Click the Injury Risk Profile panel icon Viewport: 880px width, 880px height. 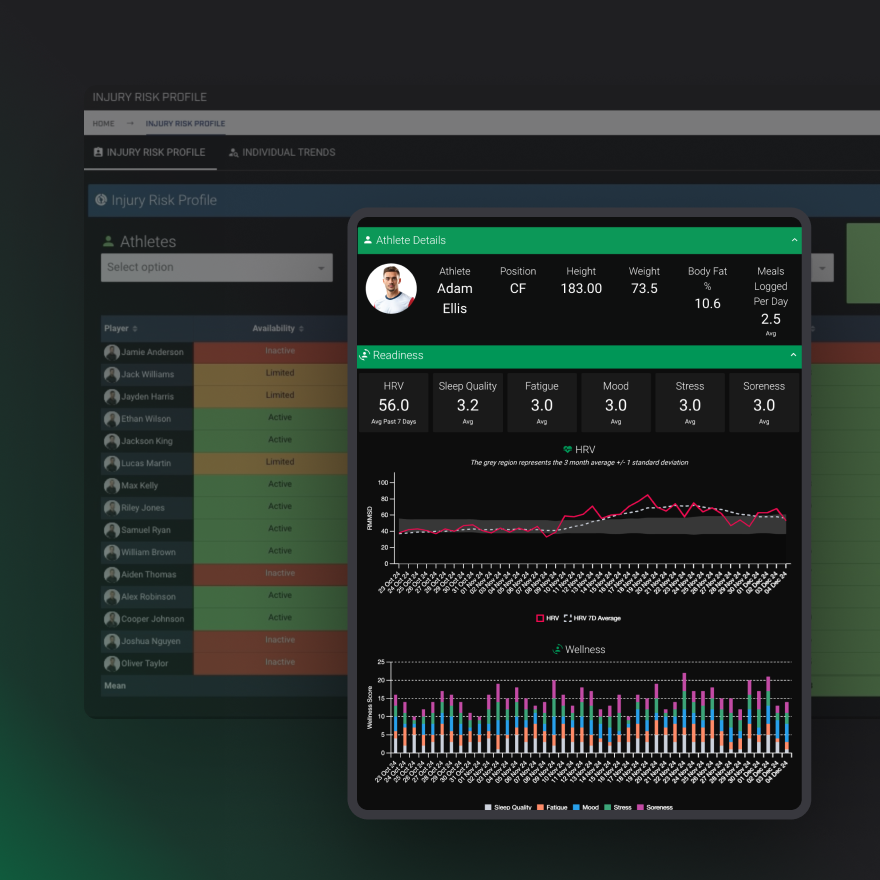101,200
